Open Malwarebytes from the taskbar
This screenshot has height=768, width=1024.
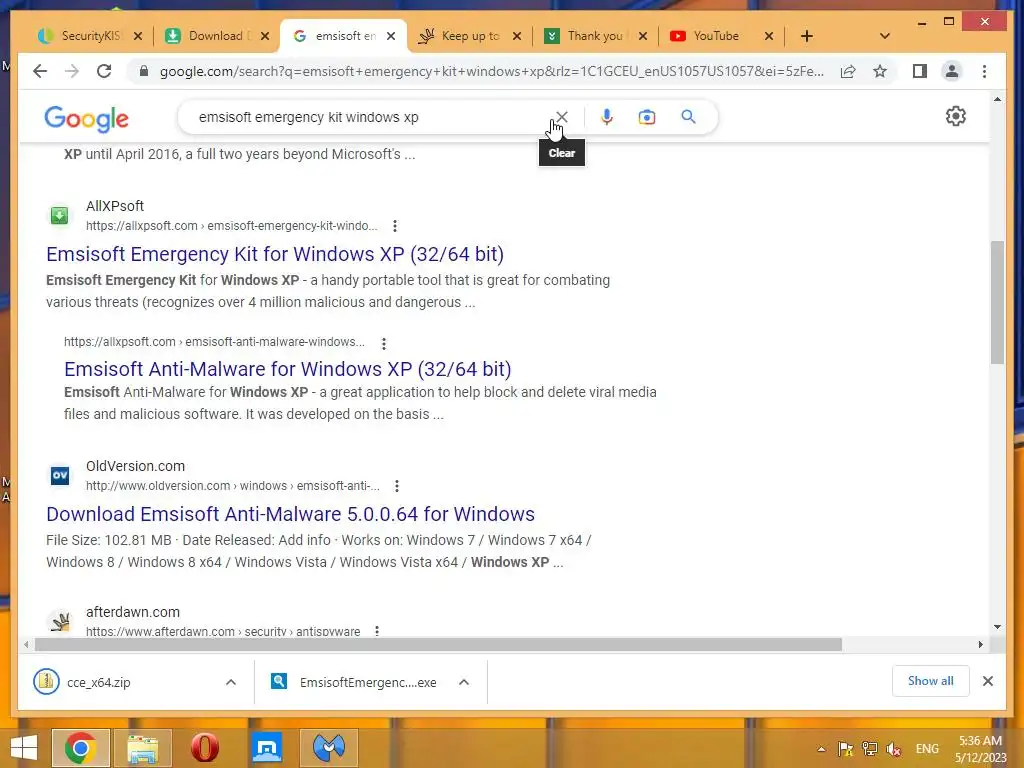tap(329, 748)
